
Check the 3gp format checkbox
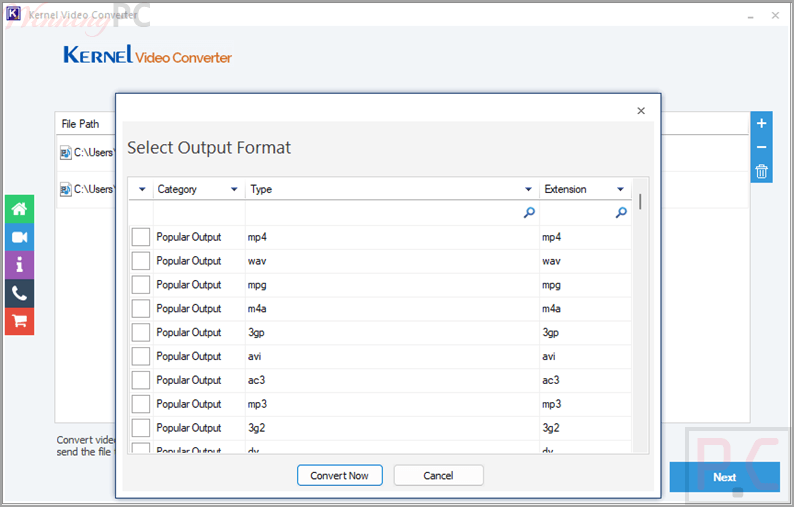(141, 332)
